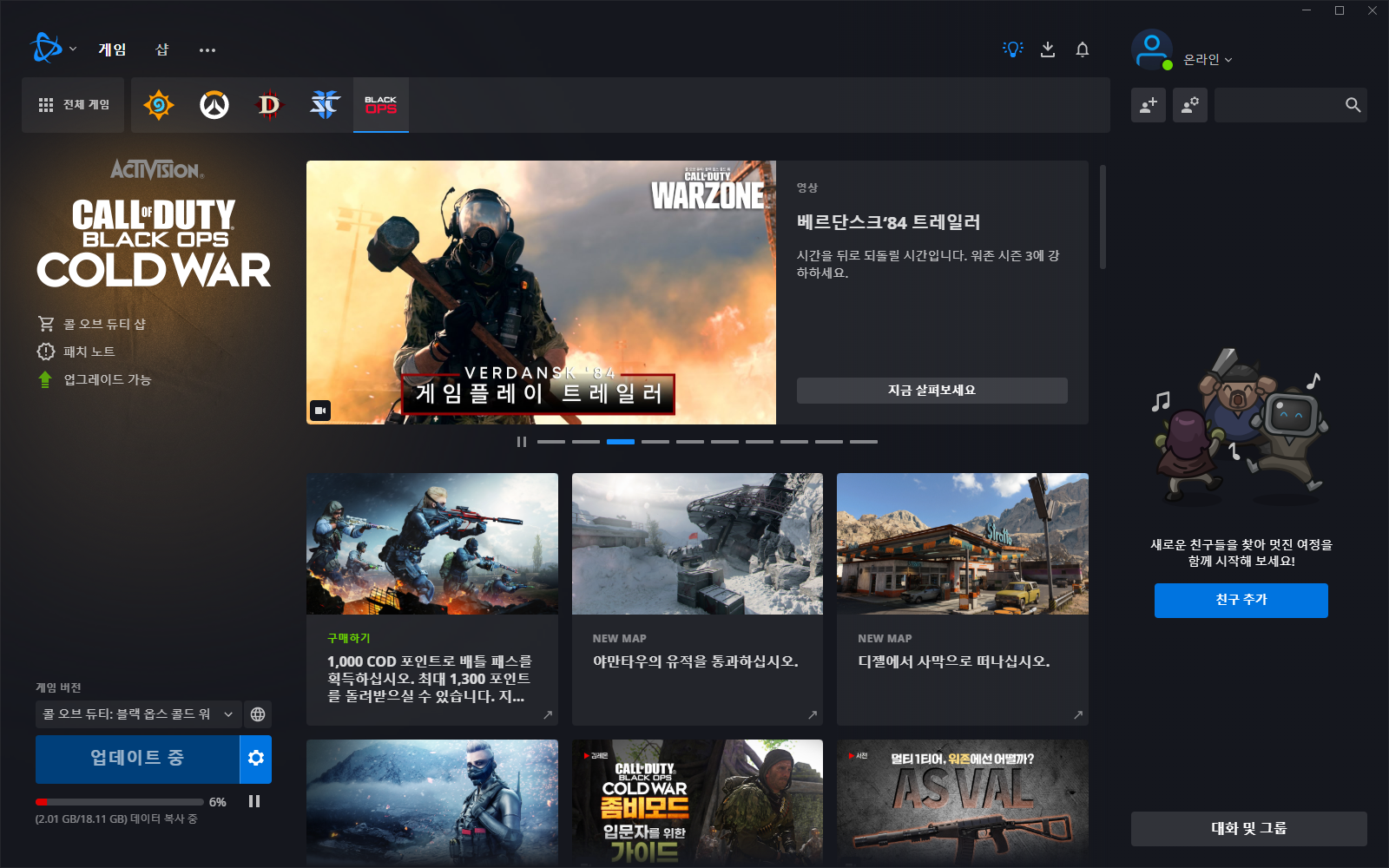Viewport: 1389px width, 868px height.
Task: Open the zombie mode guide card
Action: pyautogui.click(x=697, y=803)
